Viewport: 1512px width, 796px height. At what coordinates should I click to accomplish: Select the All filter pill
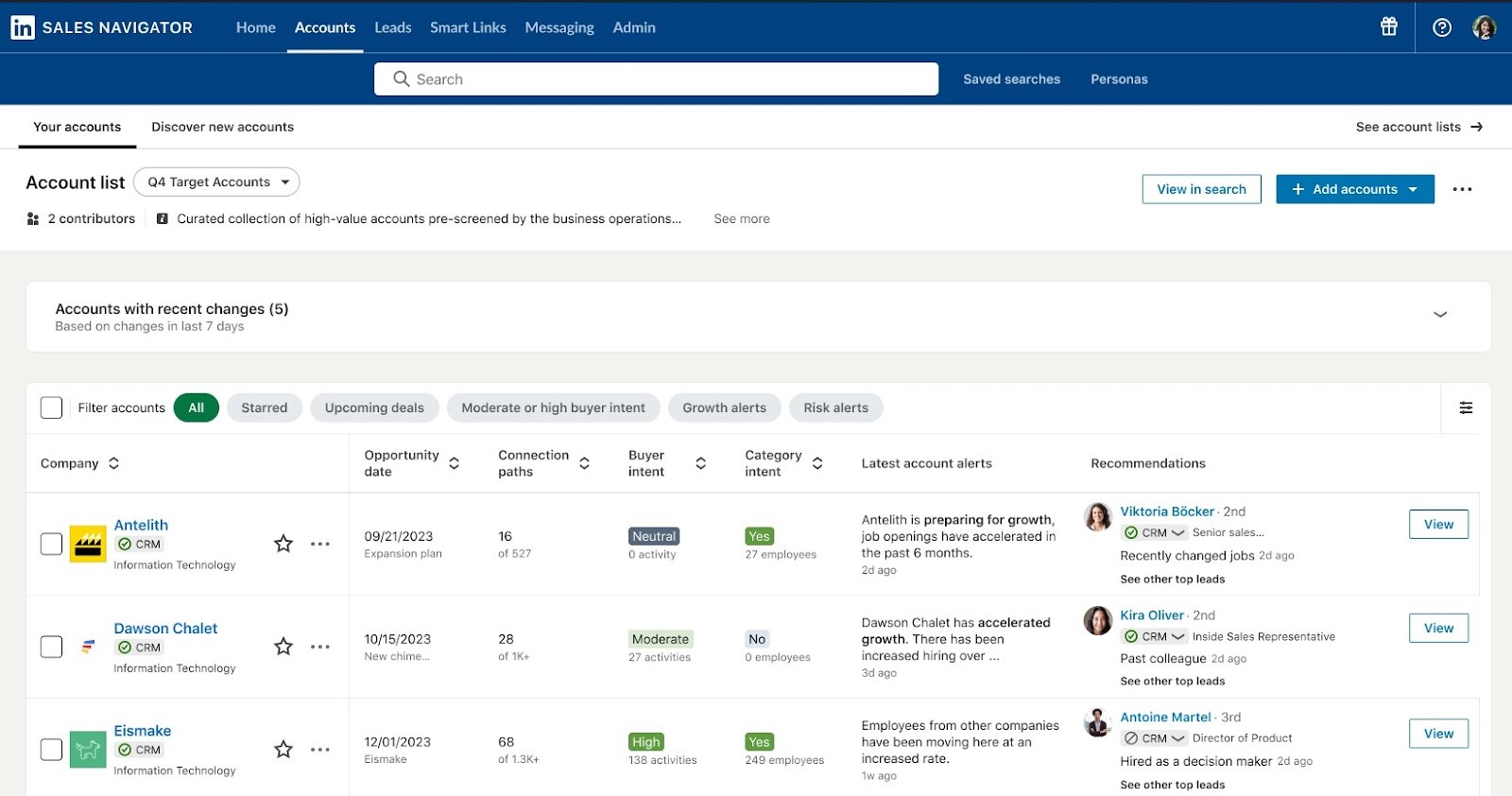(197, 407)
